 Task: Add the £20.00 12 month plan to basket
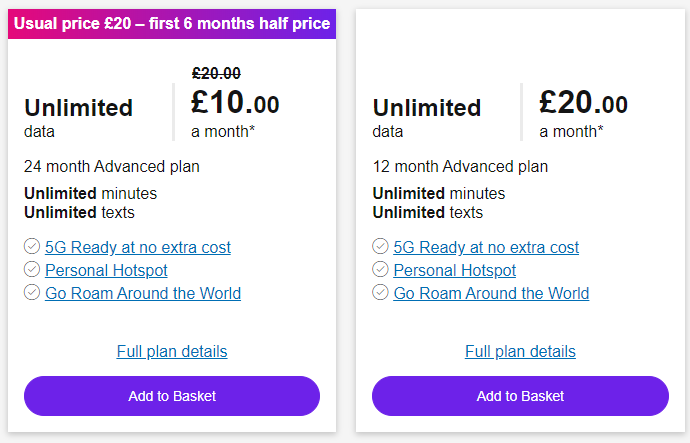point(520,396)
